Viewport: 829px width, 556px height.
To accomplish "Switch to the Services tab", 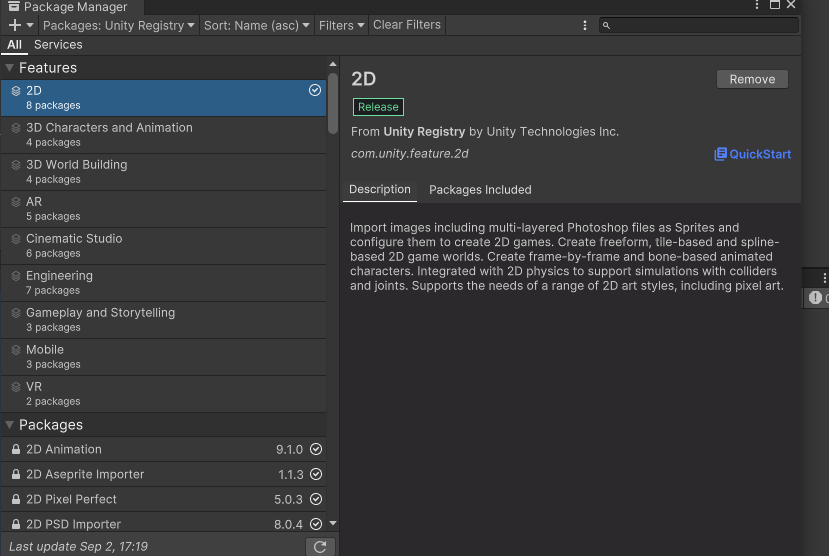I will [58, 45].
